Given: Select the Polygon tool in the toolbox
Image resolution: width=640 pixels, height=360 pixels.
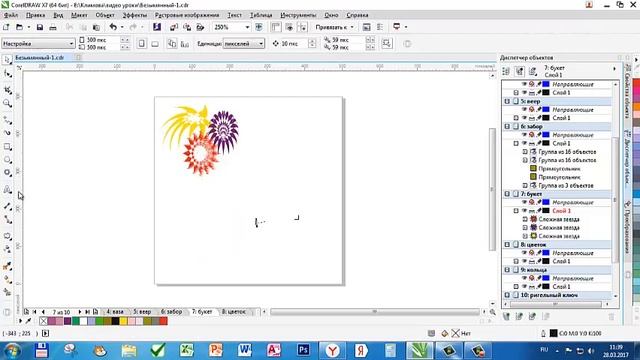Looking at the screenshot, I should pos(7,173).
